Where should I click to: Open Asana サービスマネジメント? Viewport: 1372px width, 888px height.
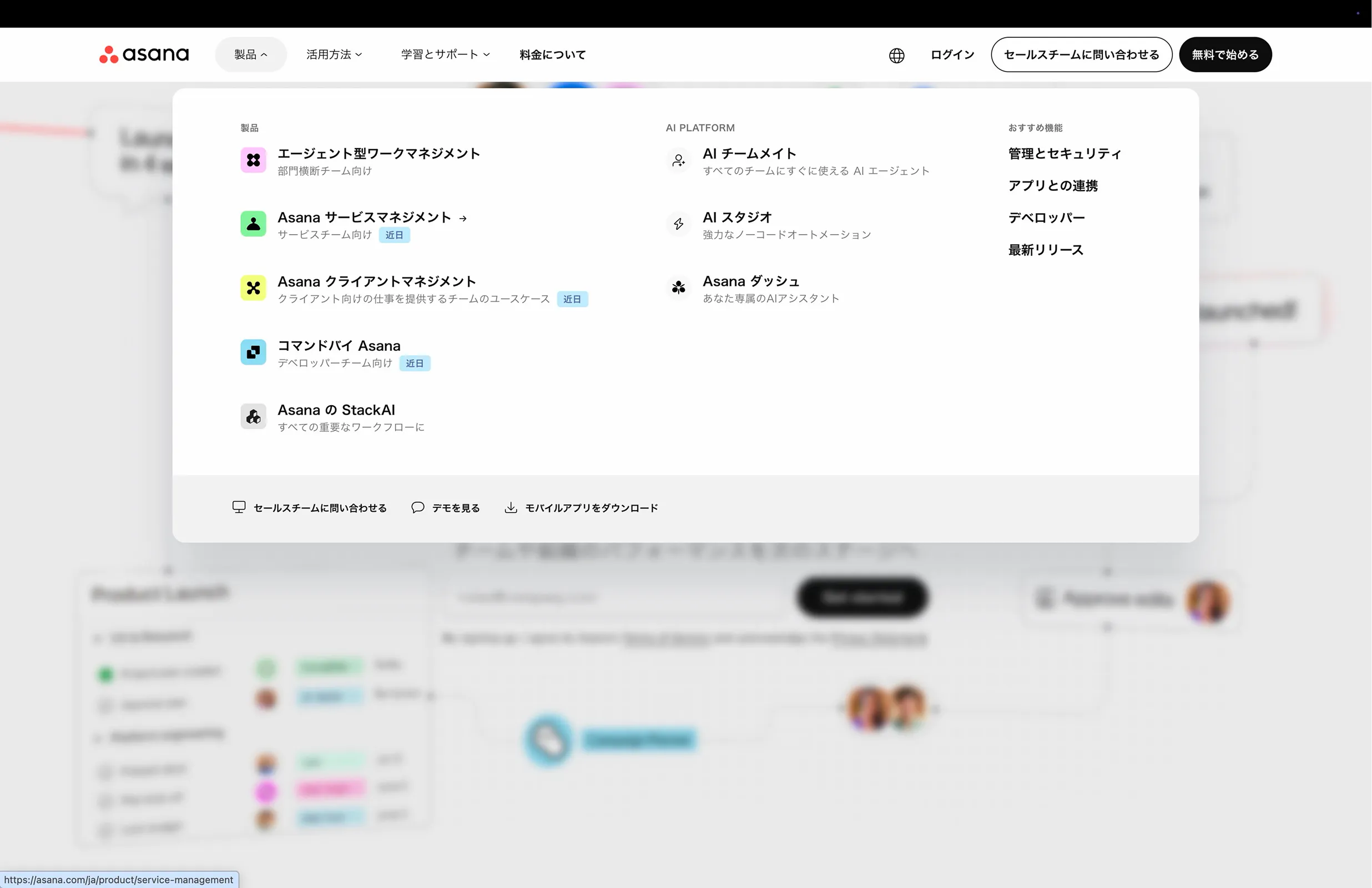coord(364,218)
